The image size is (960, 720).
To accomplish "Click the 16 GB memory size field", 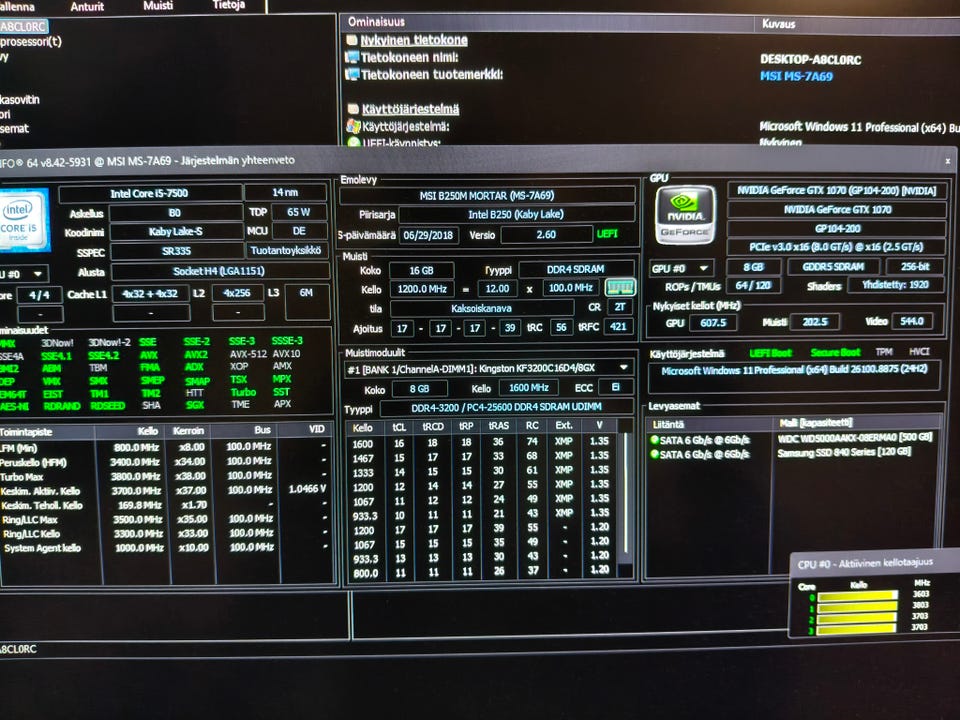I will pos(421,271).
